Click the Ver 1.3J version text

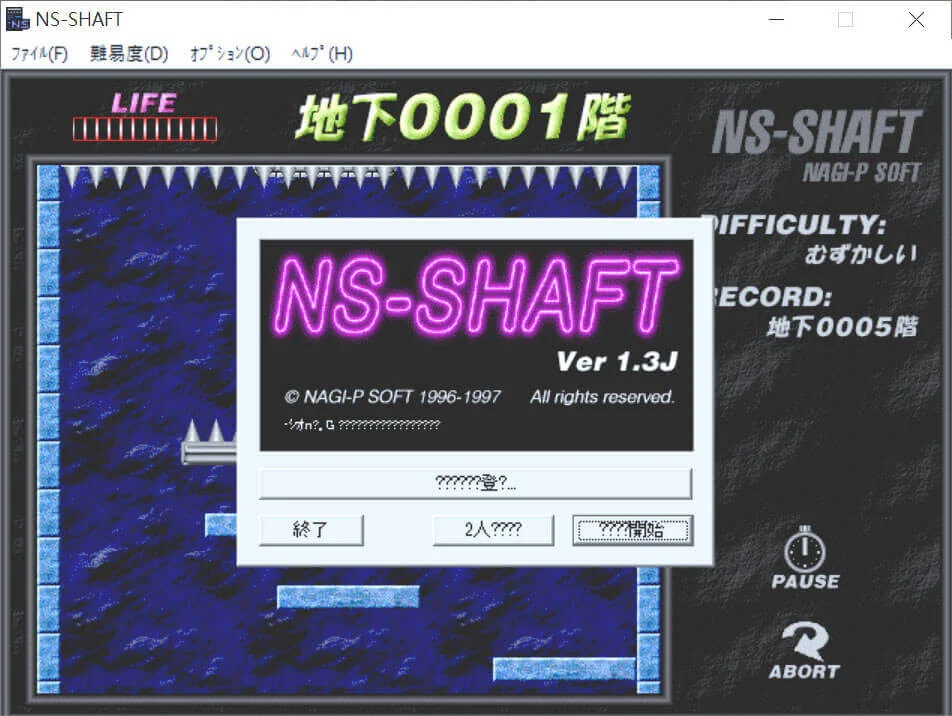pos(617,362)
